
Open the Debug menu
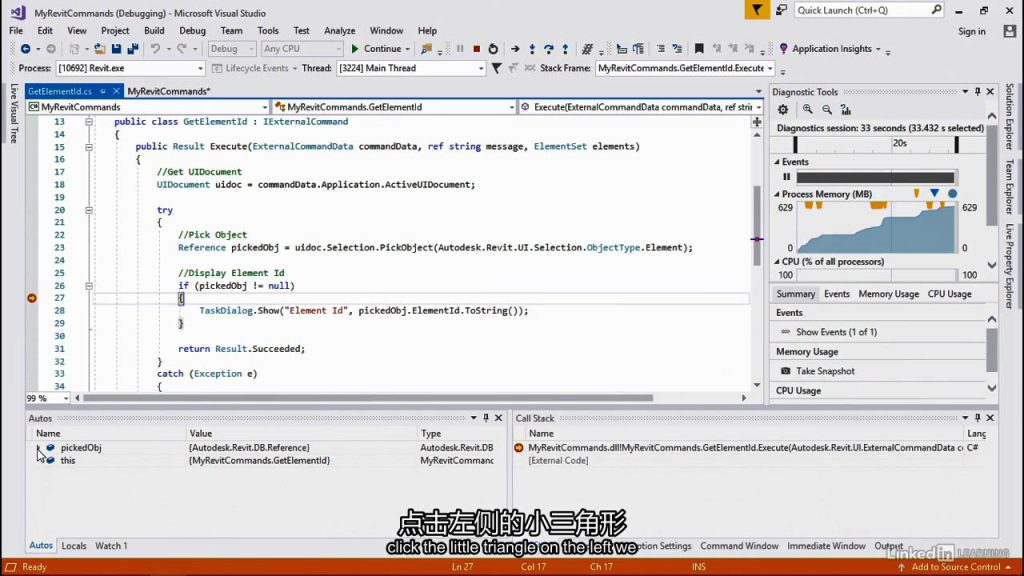(x=192, y=31)
